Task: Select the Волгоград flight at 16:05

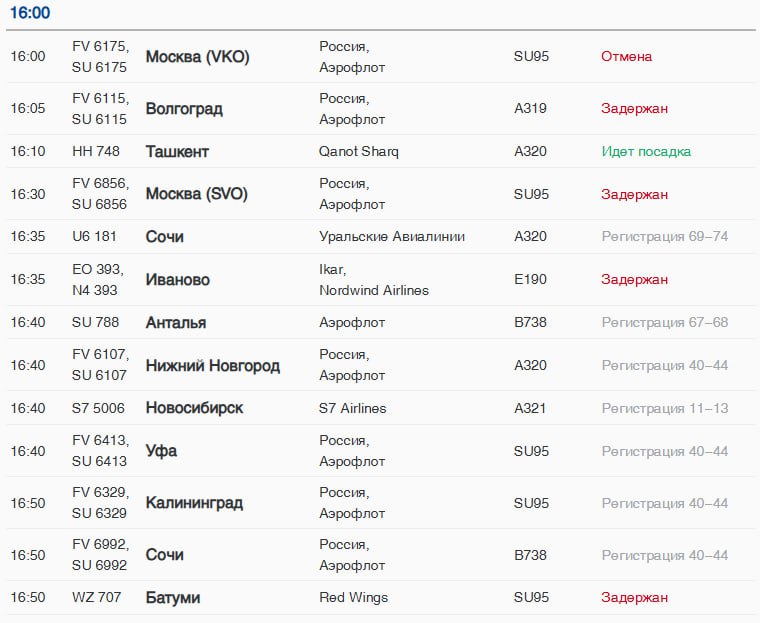Action: tap(380, 109)
